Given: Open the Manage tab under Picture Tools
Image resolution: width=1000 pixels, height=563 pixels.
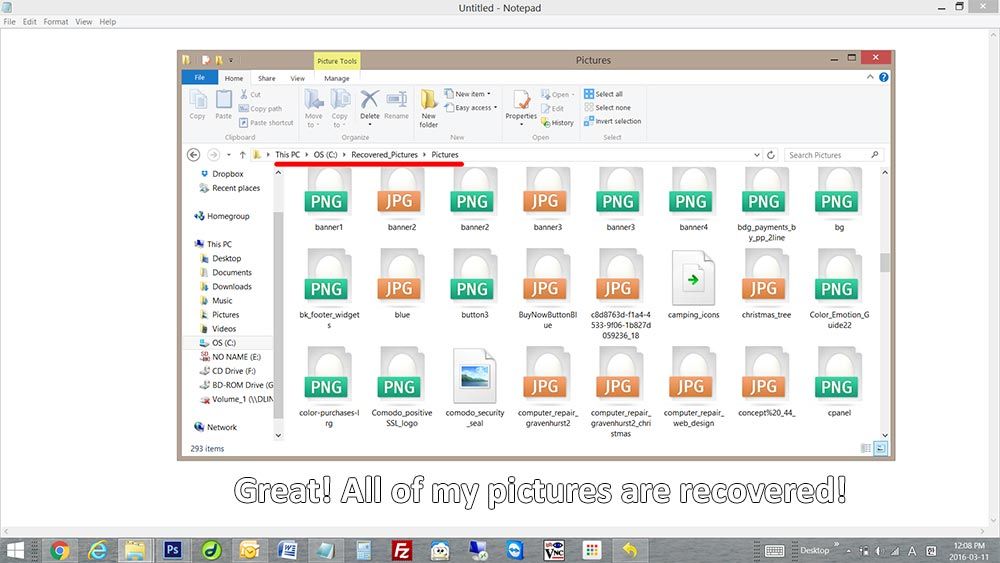Looking at the screenshot, I should (336, 78).
